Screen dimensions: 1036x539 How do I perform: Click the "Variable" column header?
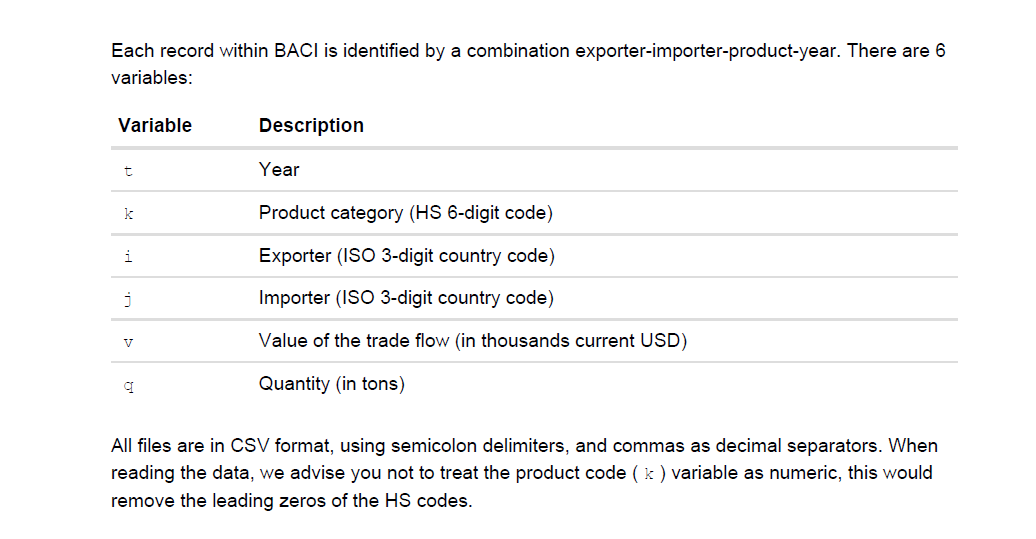coord(155,126)
